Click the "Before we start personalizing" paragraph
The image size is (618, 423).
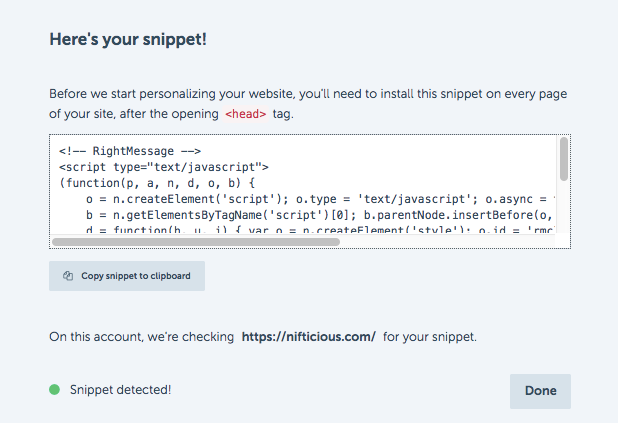(x=308, y=104)
